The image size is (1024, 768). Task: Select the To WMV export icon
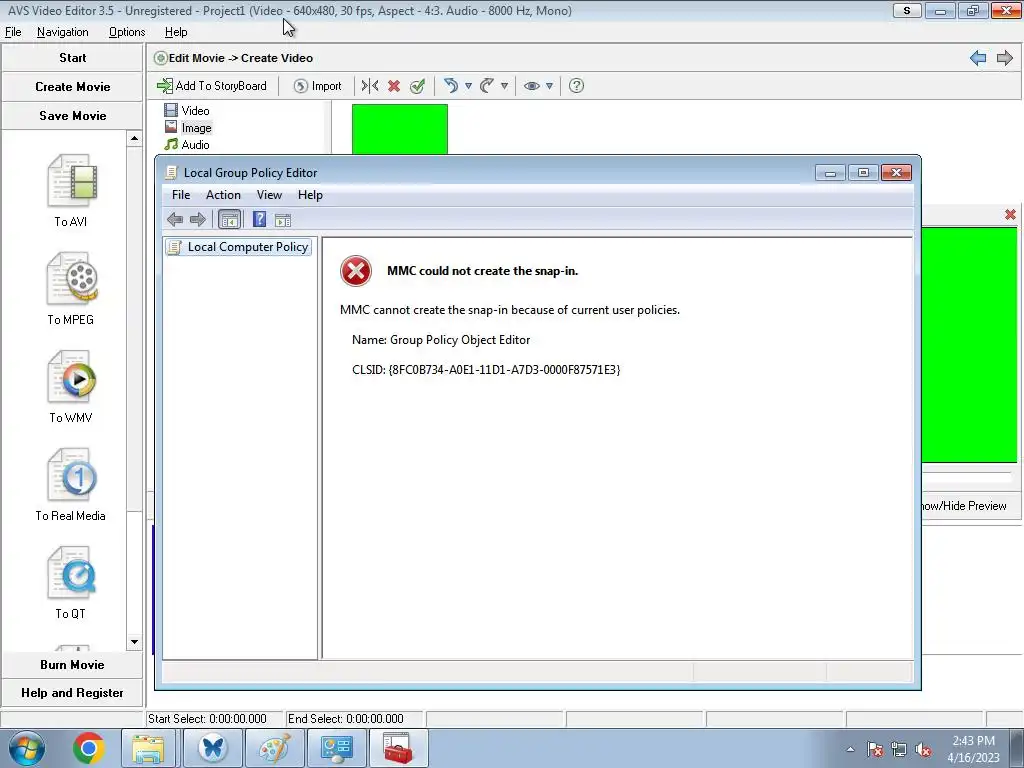pyautogui.click(x=72, y=377)
